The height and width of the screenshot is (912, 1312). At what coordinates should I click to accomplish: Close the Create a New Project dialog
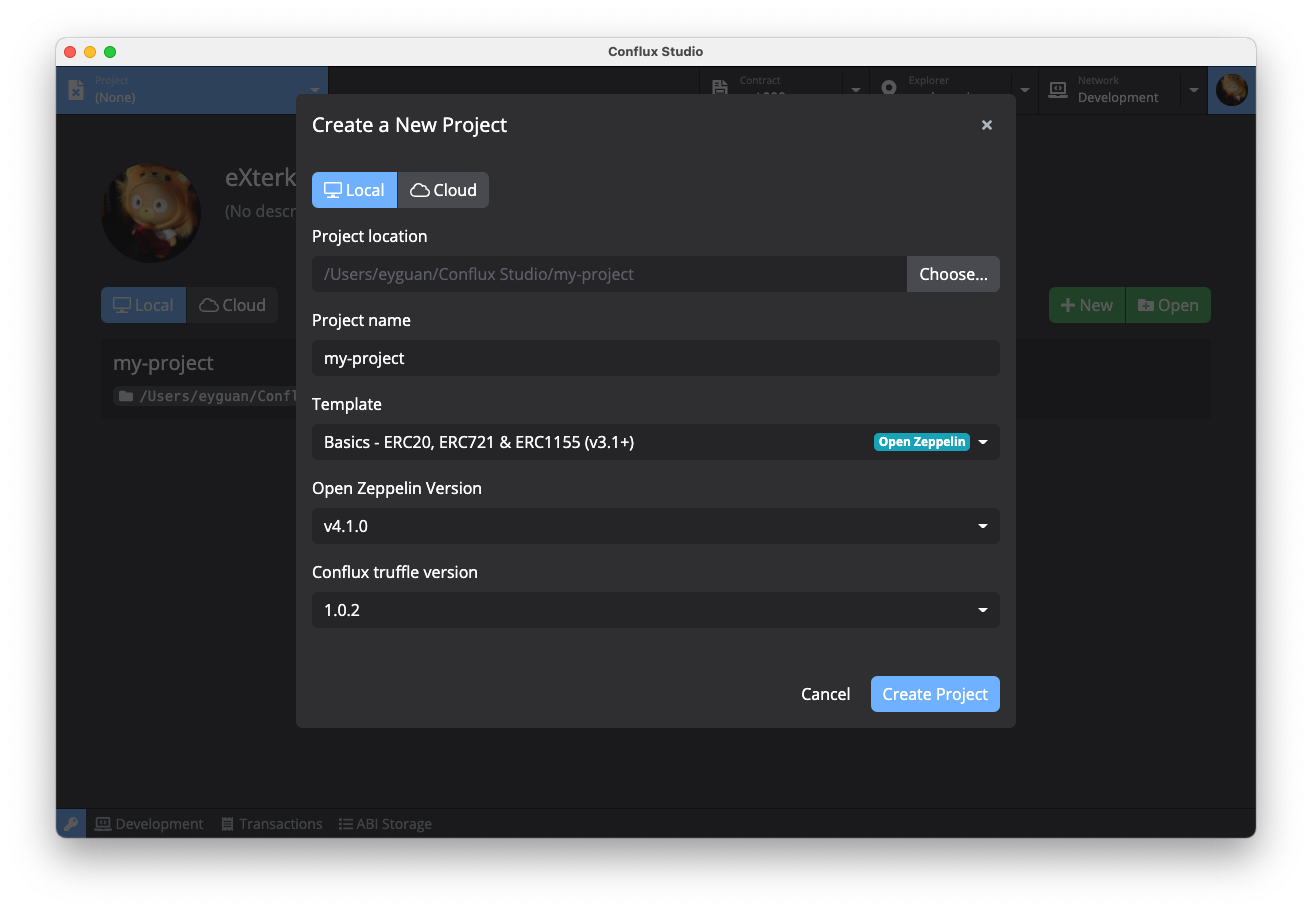[x=986, y=125]
